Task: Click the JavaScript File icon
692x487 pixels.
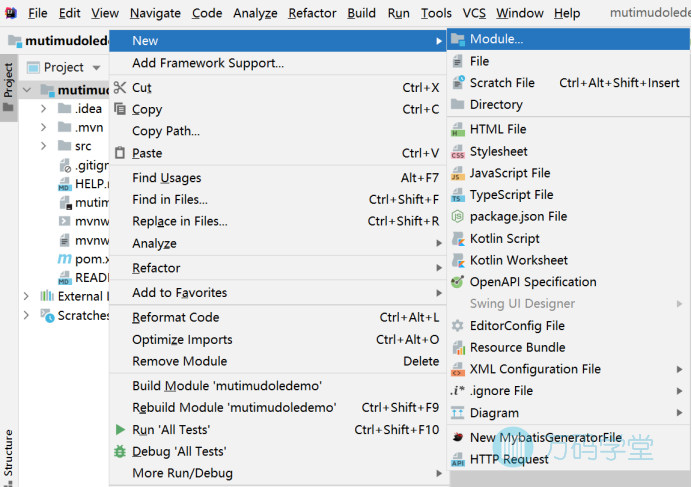Action: [x=458, y=173]
